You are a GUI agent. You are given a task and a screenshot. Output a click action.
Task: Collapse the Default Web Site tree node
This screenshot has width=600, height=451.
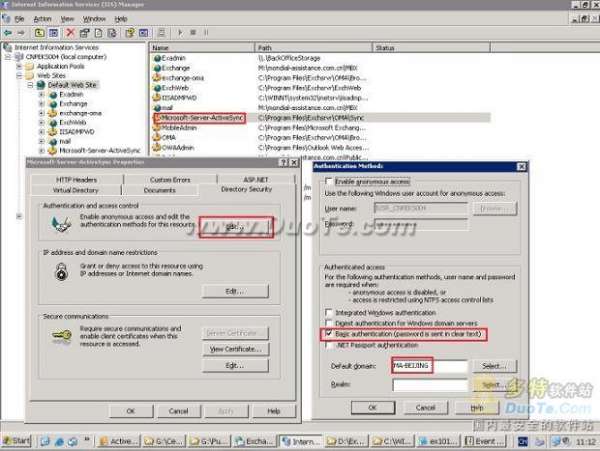click(29, 86)
